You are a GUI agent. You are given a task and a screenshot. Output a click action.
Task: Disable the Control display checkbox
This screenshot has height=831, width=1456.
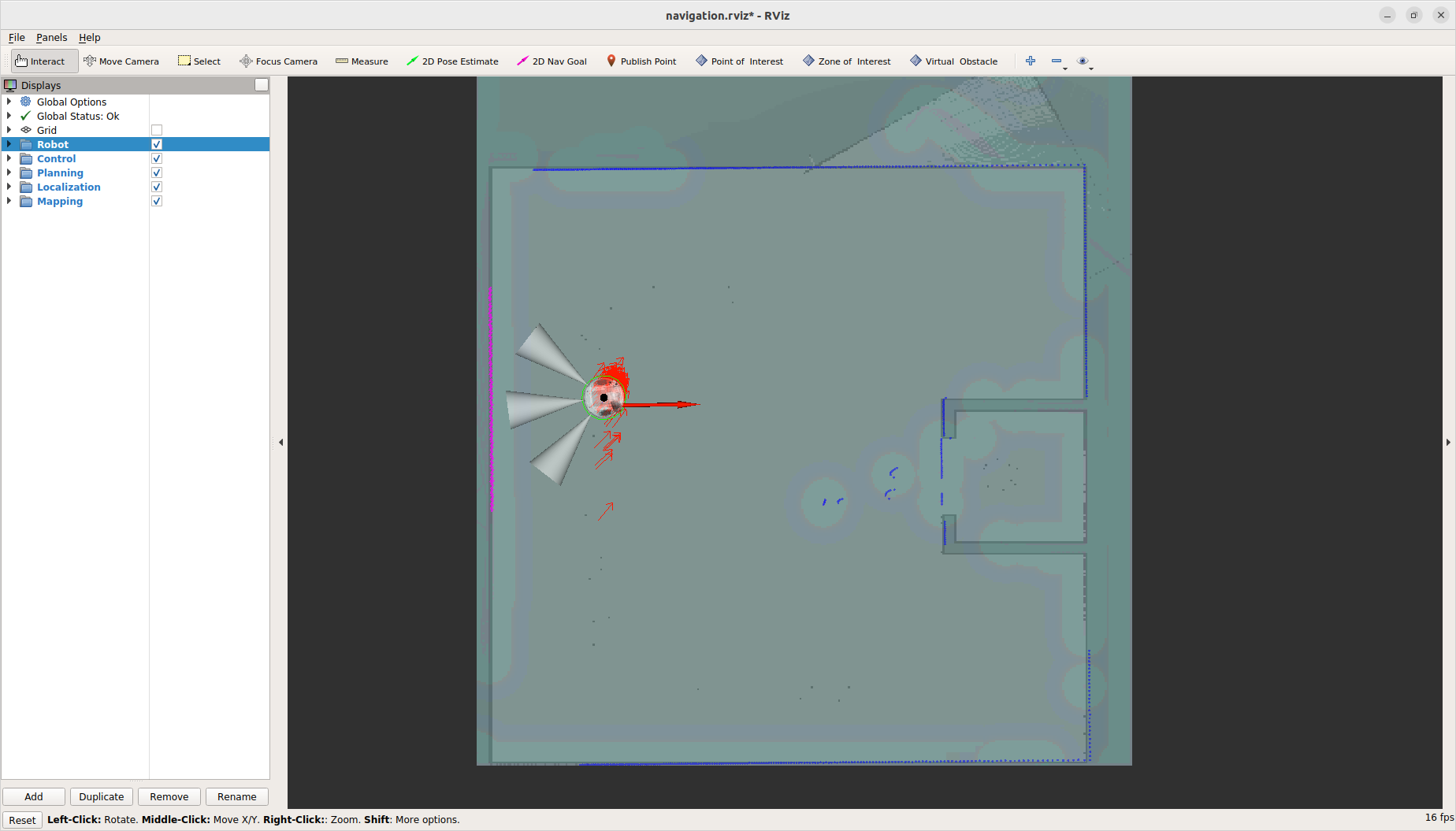point(157,158)
